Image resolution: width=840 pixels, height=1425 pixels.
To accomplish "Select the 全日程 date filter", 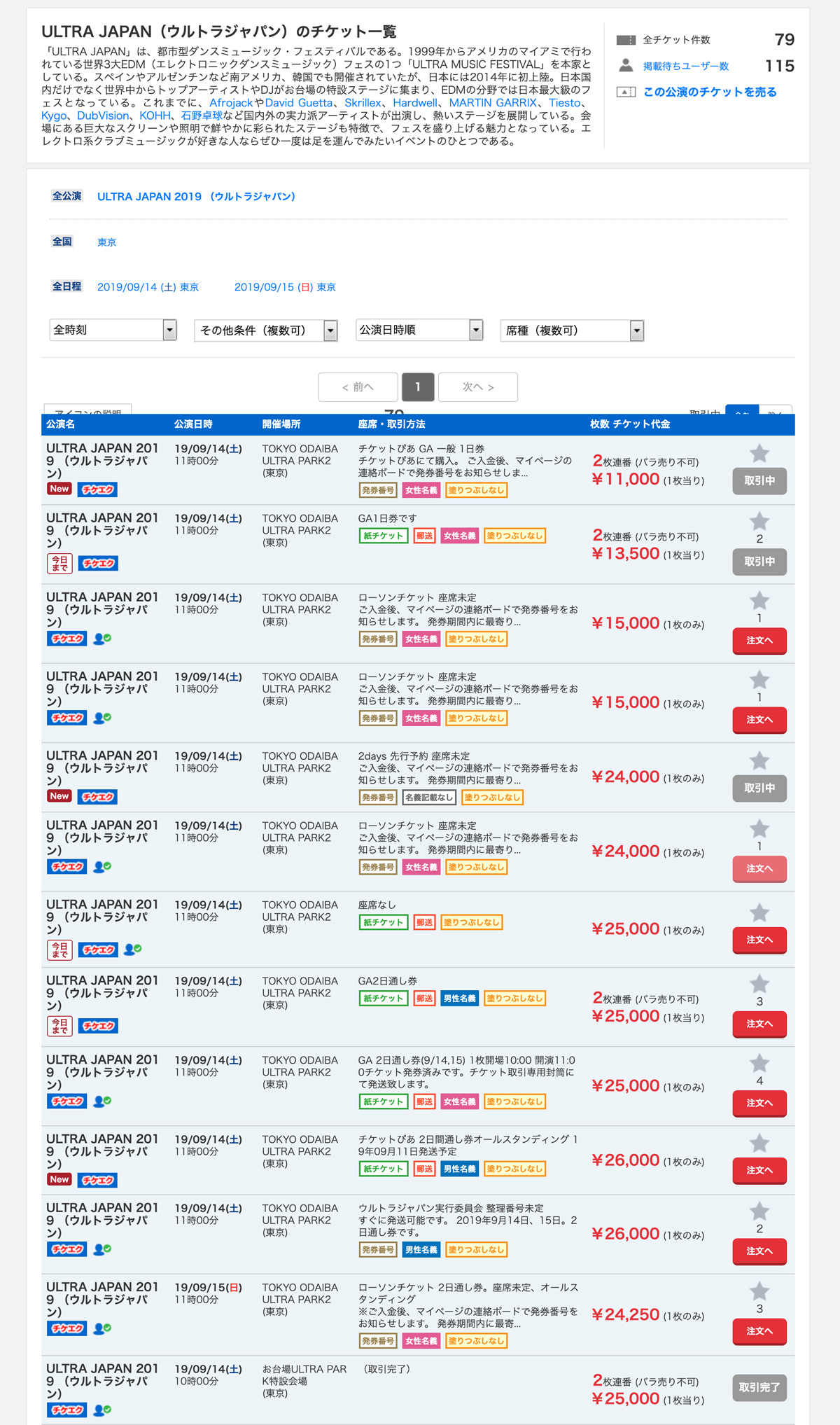I will coord(67,286).
